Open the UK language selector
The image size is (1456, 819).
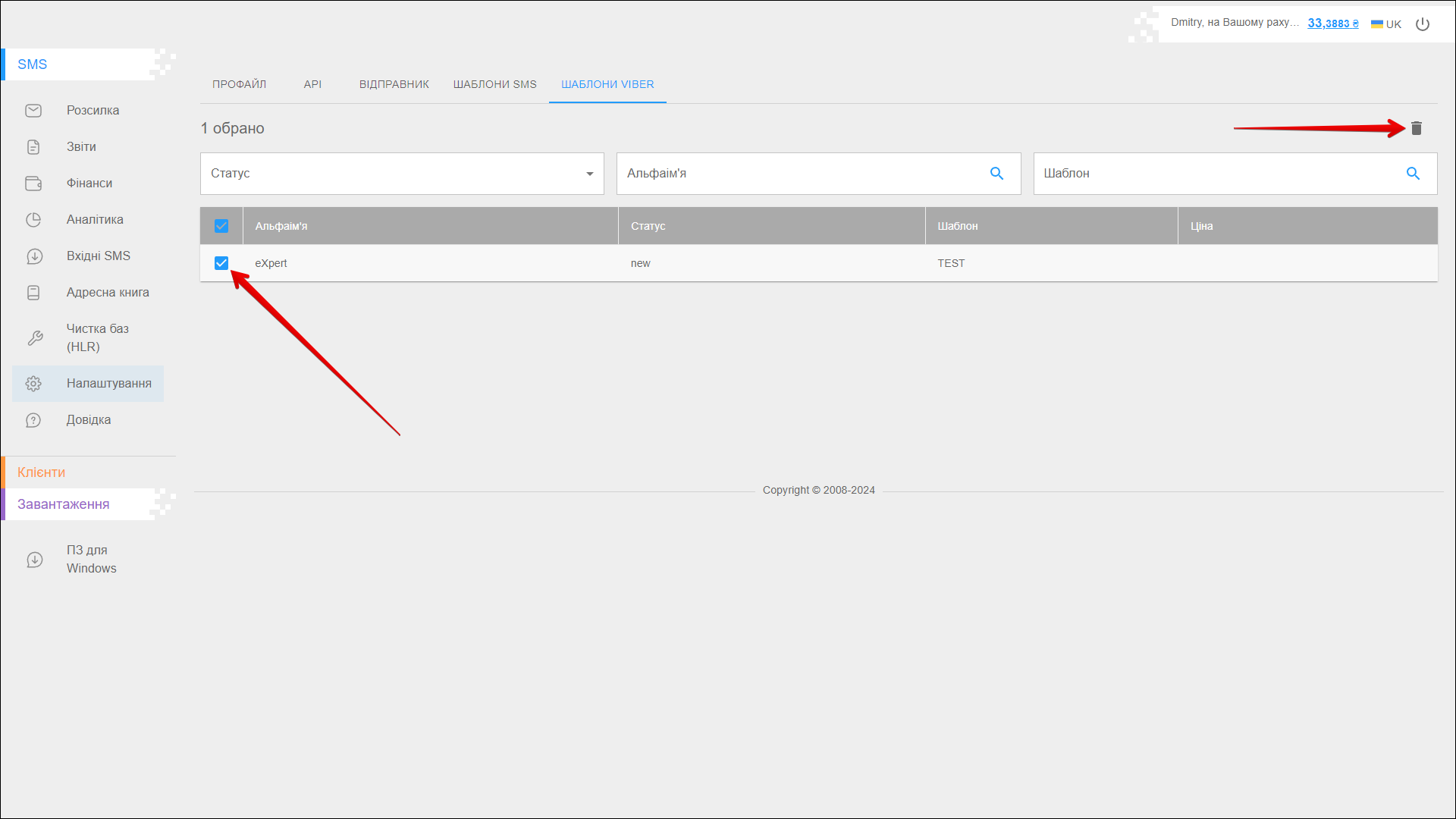coord(1386,24)
